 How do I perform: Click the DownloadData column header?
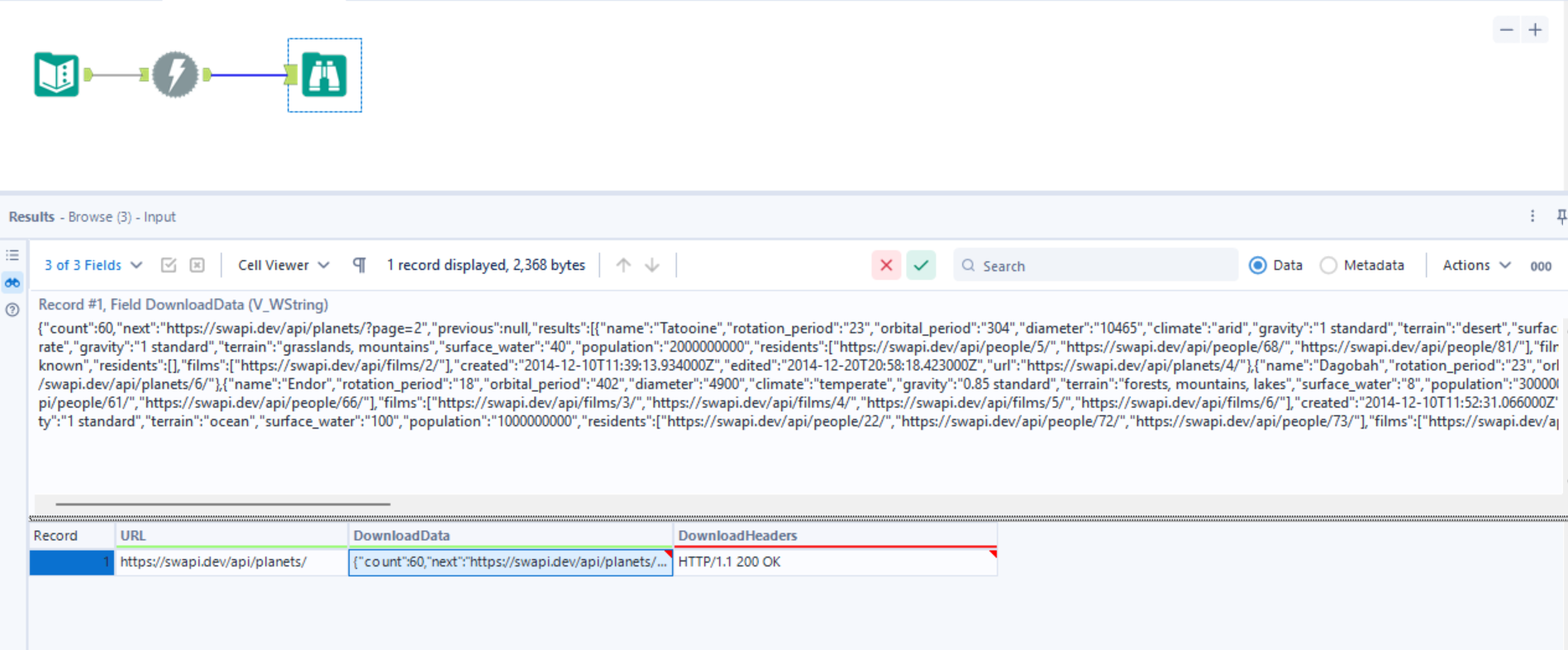(511, 535)
